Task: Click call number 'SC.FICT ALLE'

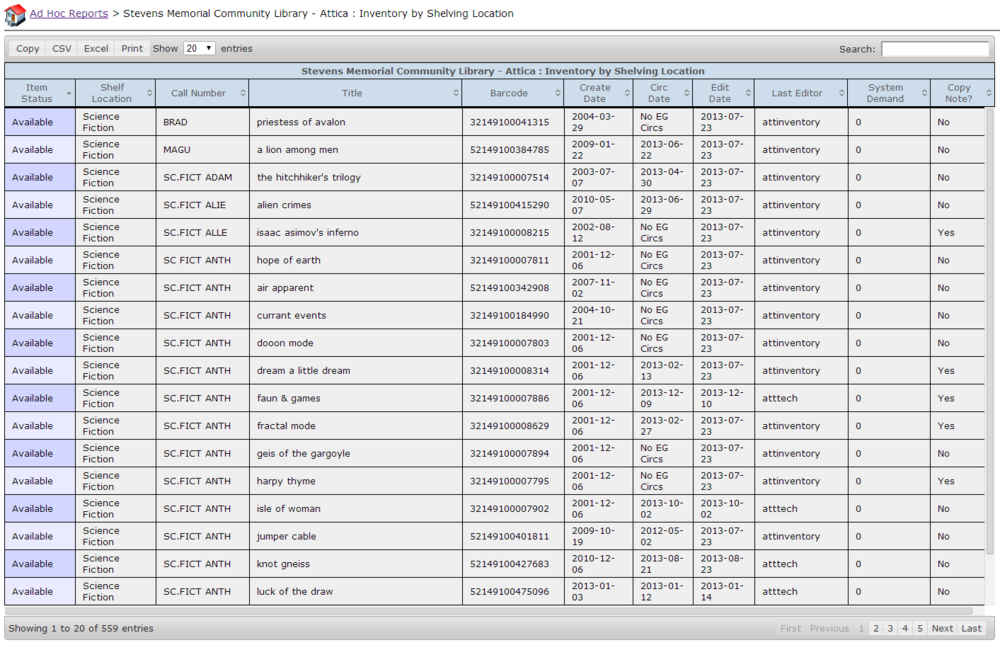Action: pyautogui.click(x=195, y=233)
